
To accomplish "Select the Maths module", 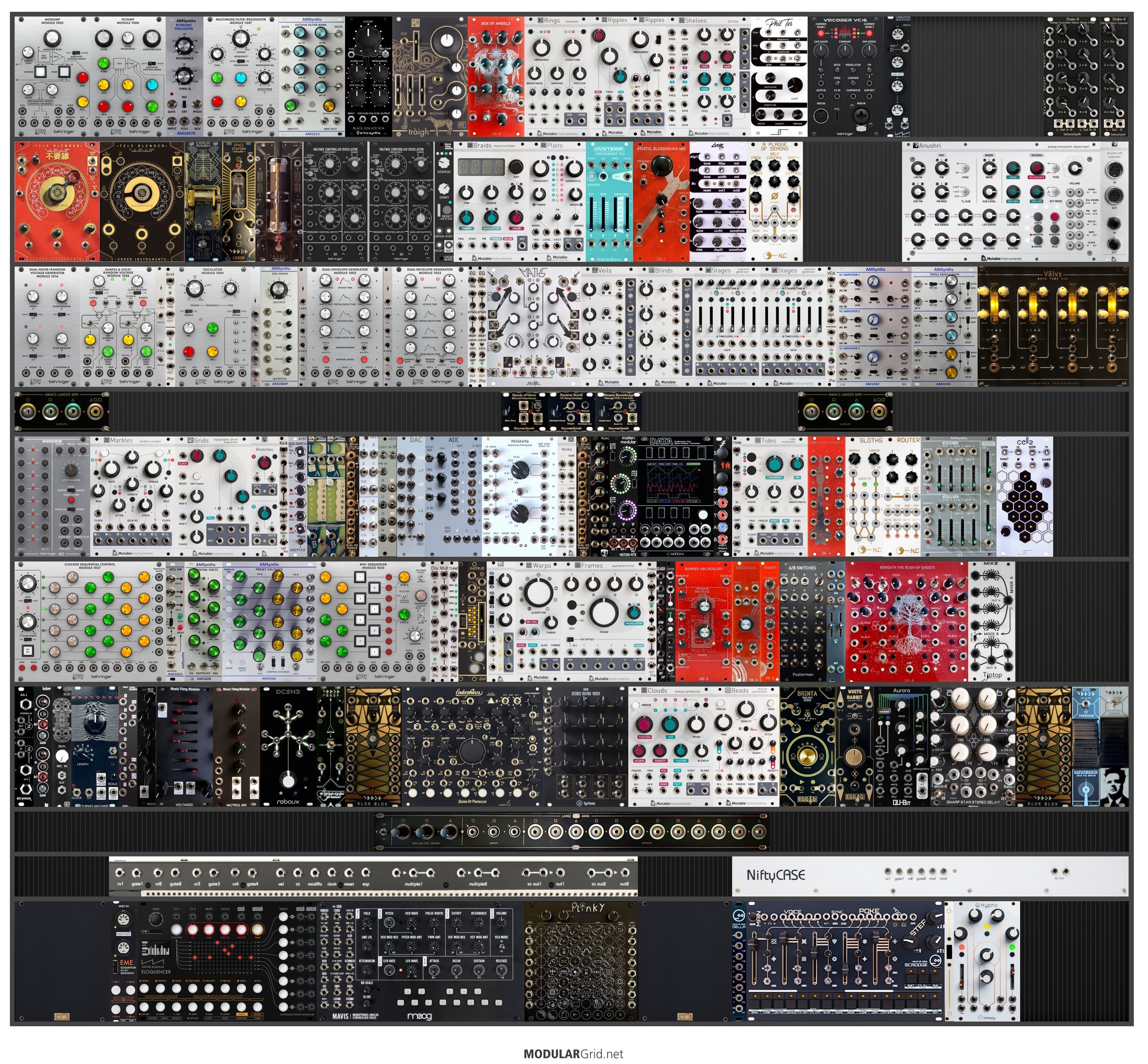I will coord(534,327).
